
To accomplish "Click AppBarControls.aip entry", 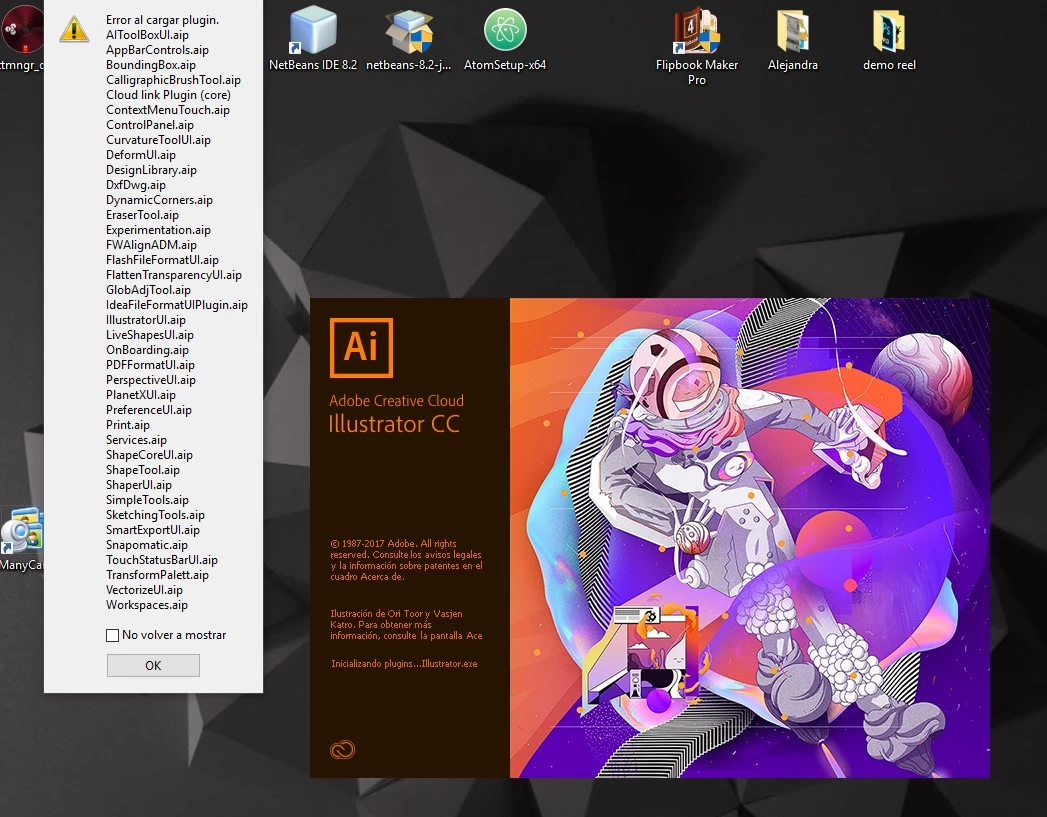I will (x=157, y=50).
